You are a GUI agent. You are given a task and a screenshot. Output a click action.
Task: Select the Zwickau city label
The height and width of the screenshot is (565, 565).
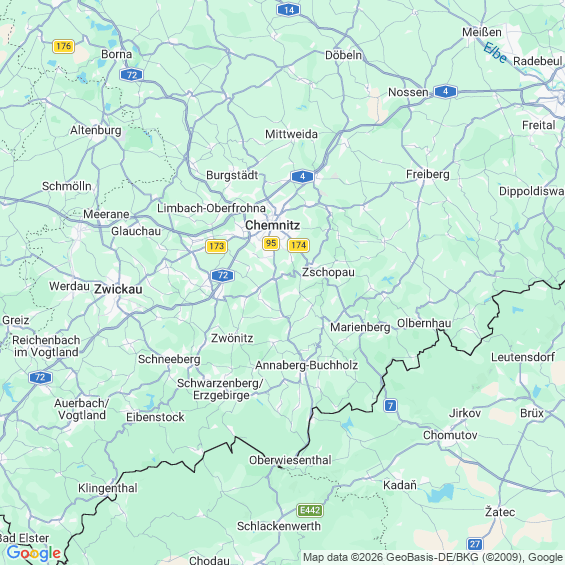click(118, 289)
